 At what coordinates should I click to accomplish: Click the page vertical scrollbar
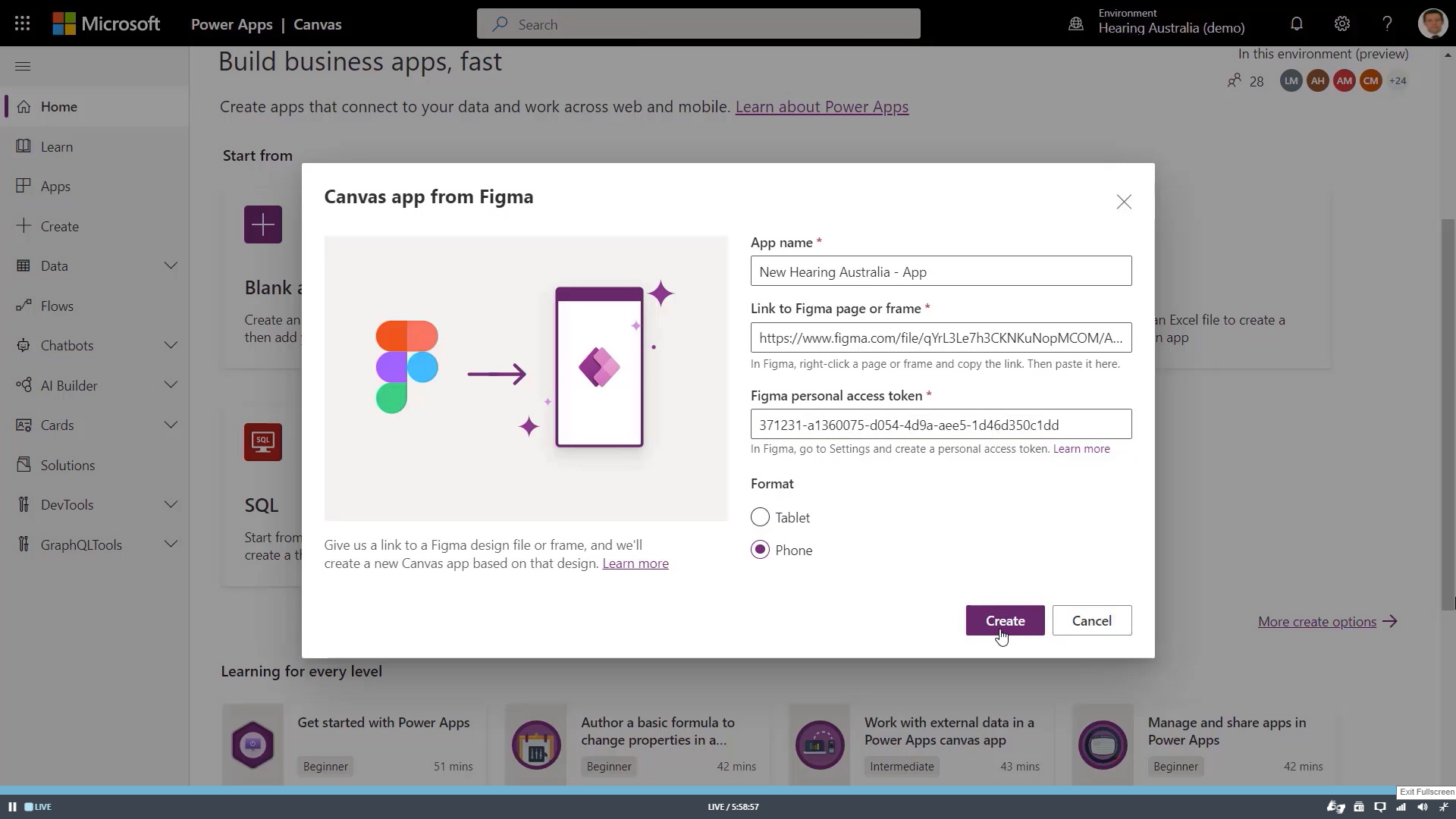[x=1448, y=413]
